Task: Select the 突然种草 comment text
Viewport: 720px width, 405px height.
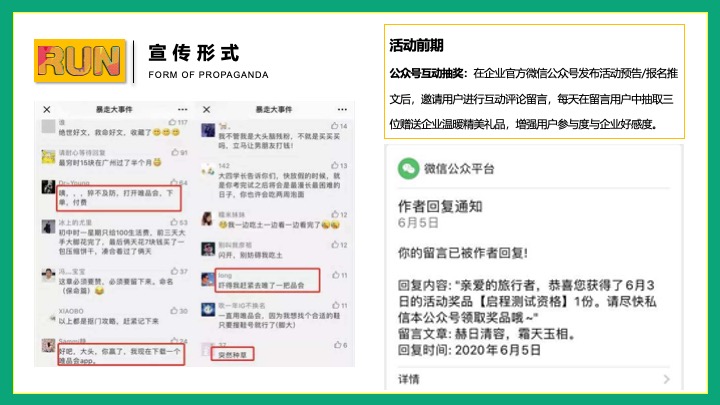Action: 232,354
